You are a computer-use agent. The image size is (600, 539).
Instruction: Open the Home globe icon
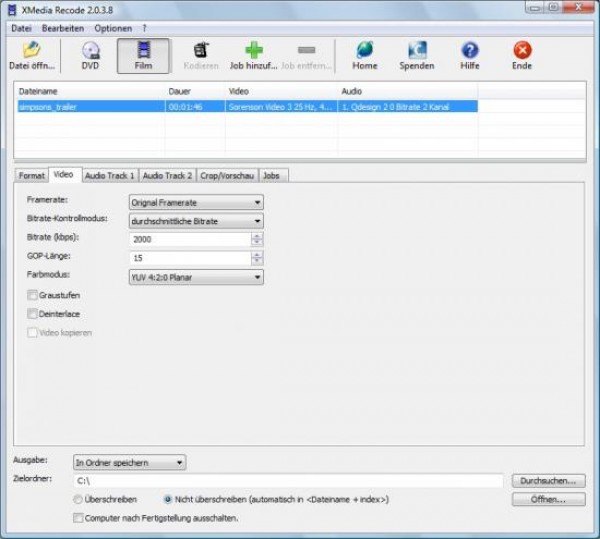click(364, 50)
